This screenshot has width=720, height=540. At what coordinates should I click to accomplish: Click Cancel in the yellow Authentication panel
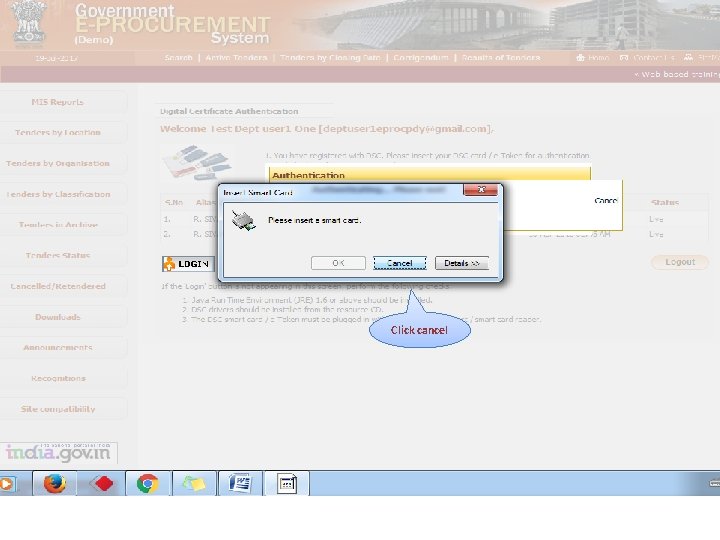coord(606,201)
